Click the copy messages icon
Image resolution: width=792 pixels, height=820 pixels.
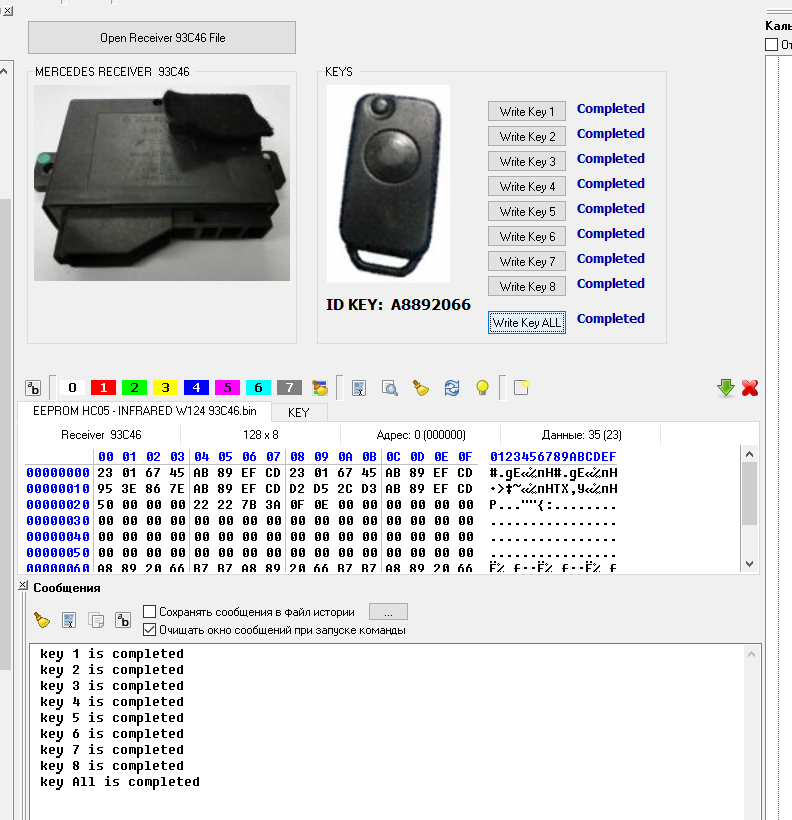coord(96,620)
